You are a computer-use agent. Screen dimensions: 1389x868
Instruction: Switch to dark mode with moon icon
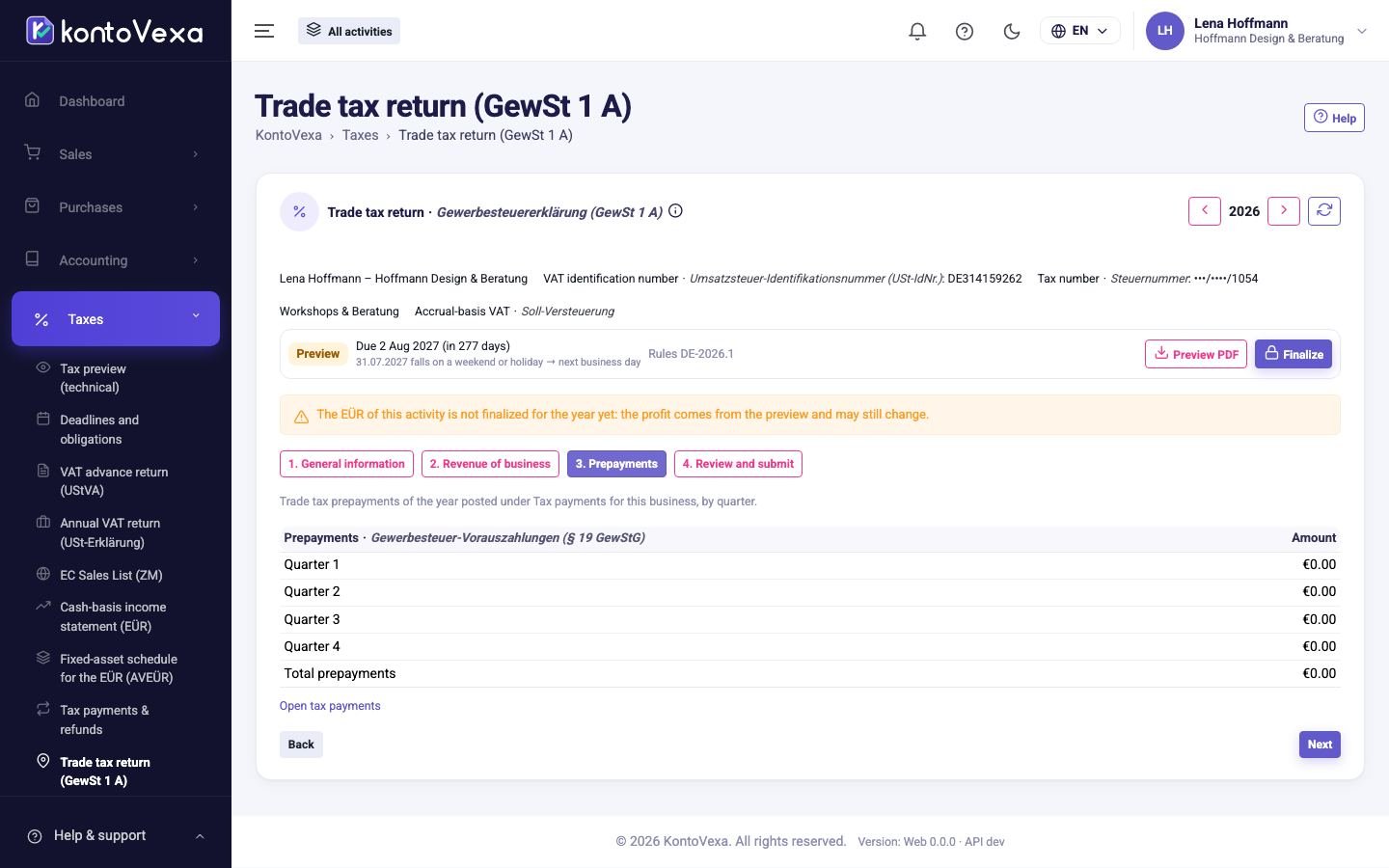[1012, 31]
